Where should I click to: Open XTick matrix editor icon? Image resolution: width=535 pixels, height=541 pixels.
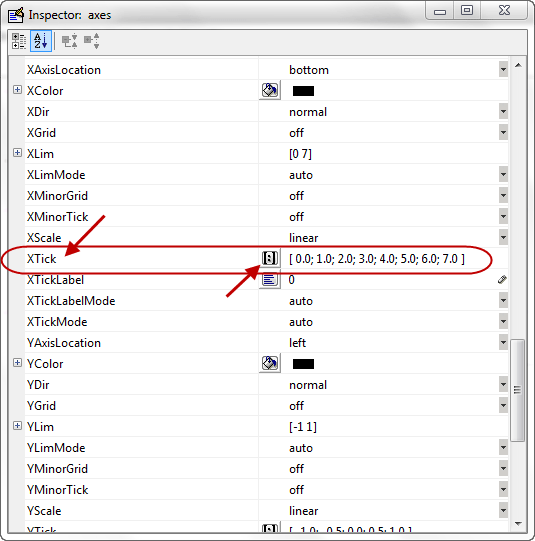pos(270,258)
